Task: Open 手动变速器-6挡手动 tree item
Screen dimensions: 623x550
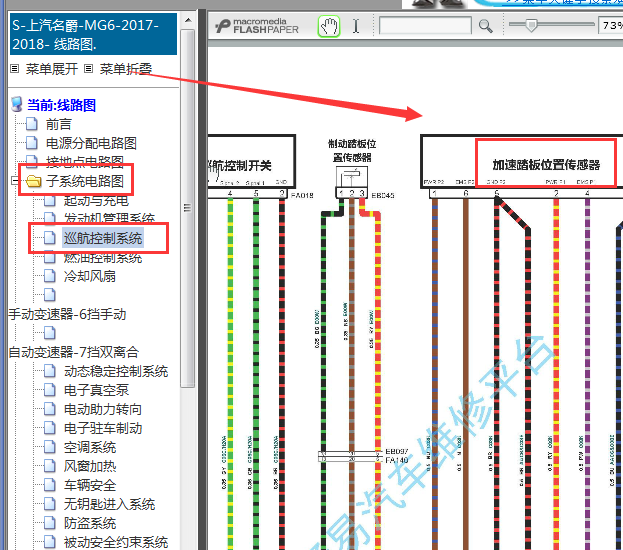Action: 68,314
